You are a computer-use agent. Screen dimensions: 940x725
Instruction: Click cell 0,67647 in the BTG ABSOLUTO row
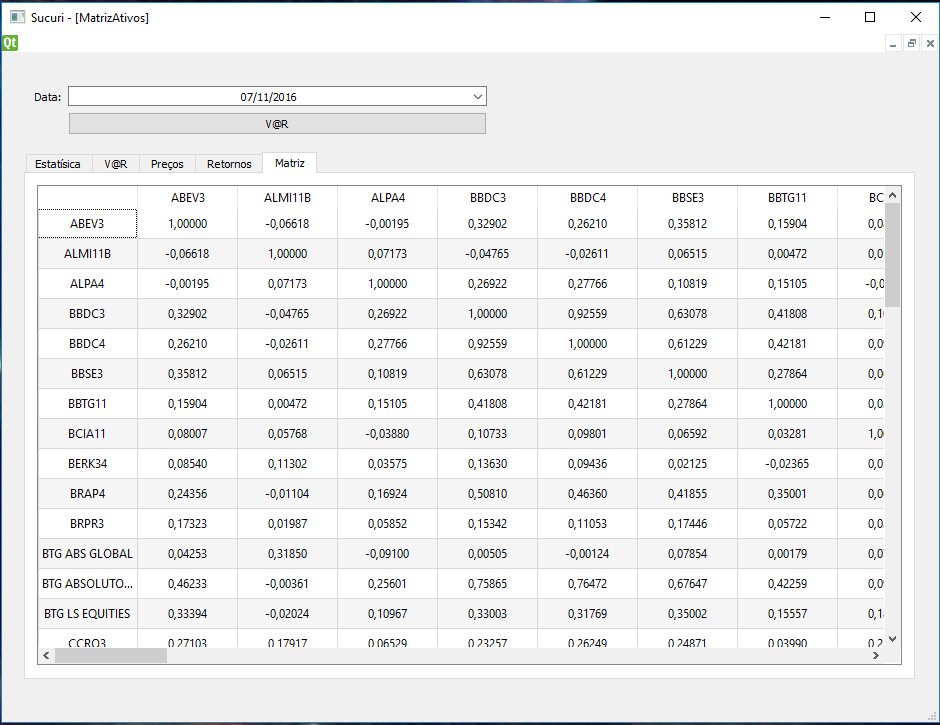point(688,583)
